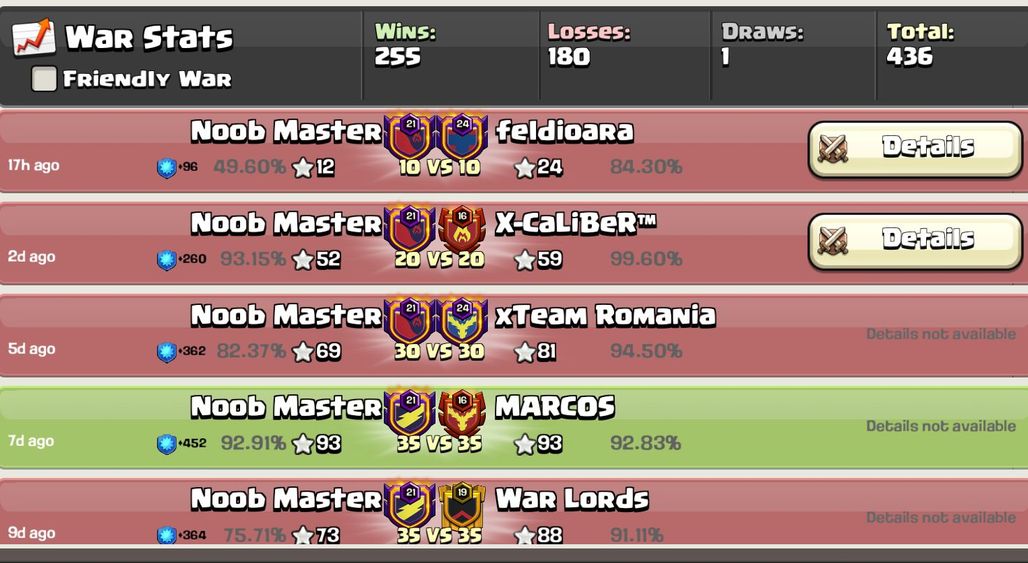Click the War Stats chart icon

[33, 39]
